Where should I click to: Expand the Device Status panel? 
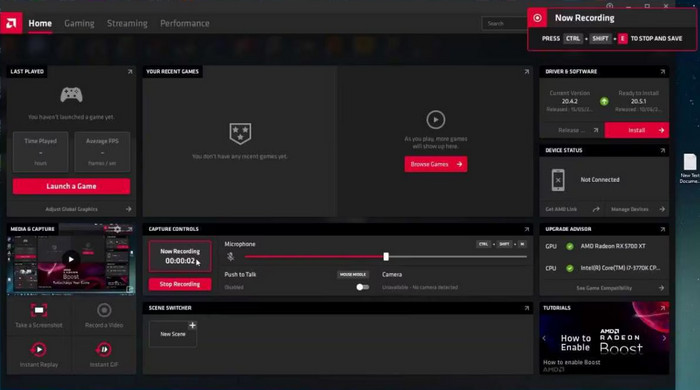point(662,150)
